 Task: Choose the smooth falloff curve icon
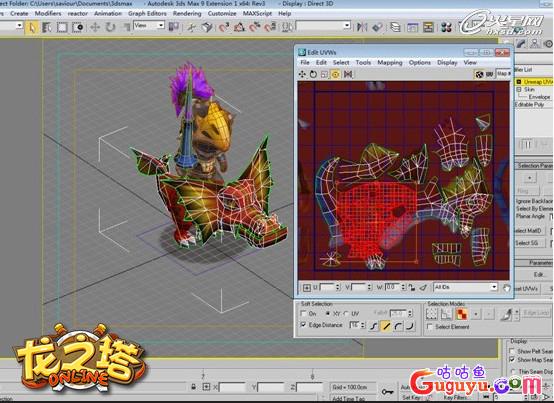tap(374, 326)
